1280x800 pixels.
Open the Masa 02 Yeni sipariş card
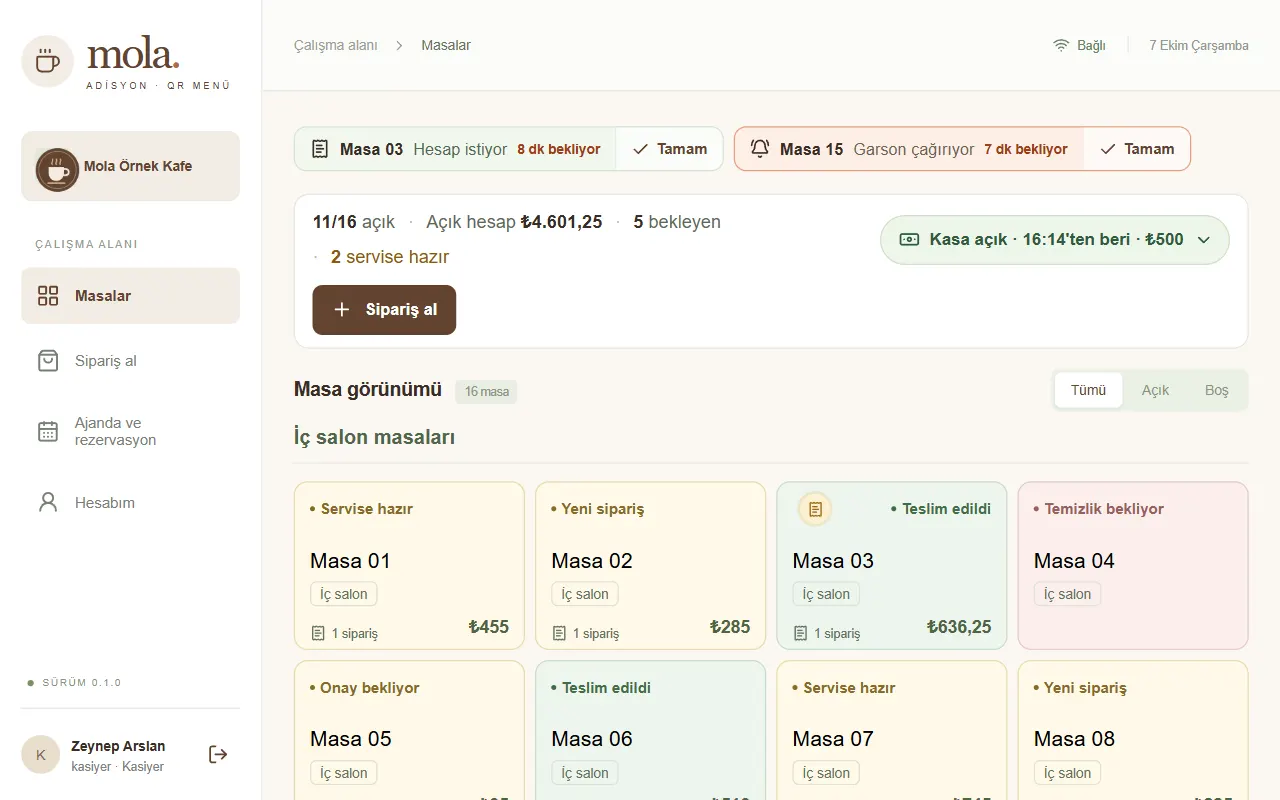650,565
